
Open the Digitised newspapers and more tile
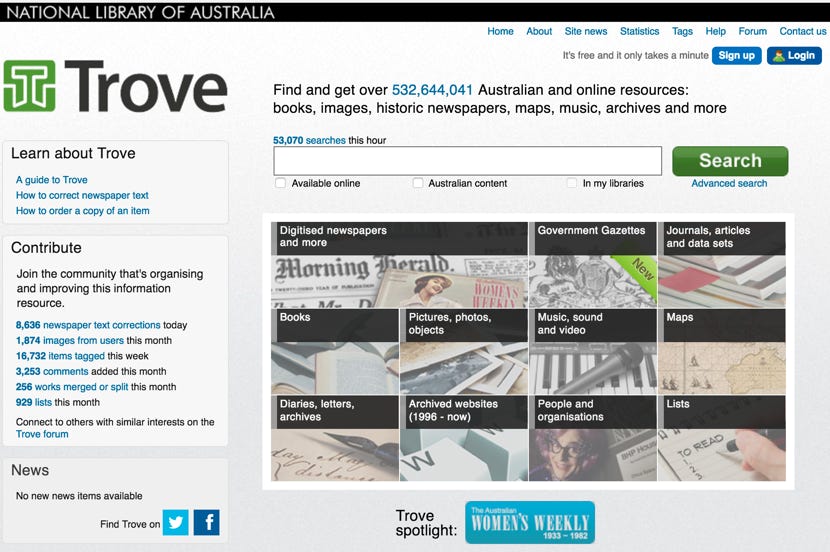[399, 264]
